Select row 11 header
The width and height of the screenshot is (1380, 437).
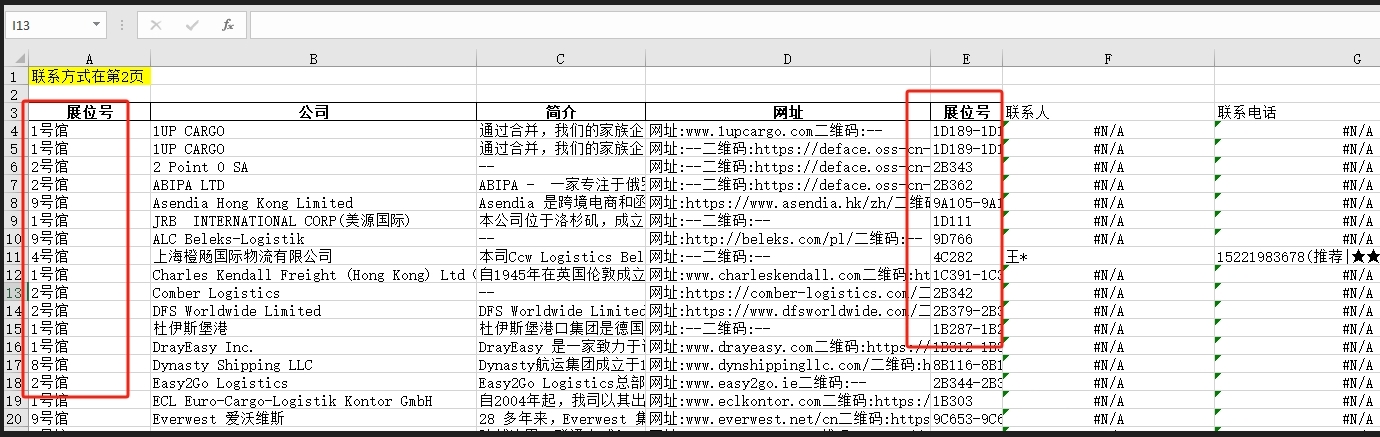15,256
